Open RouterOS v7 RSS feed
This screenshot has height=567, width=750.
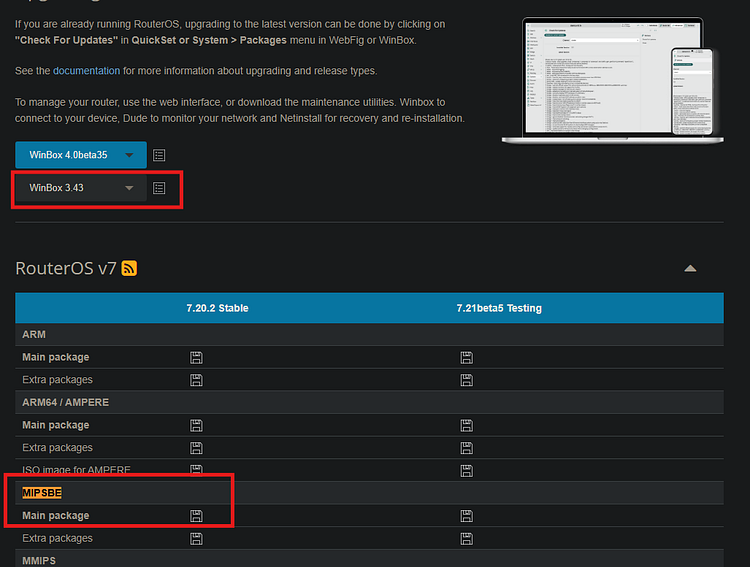point(129,268)
